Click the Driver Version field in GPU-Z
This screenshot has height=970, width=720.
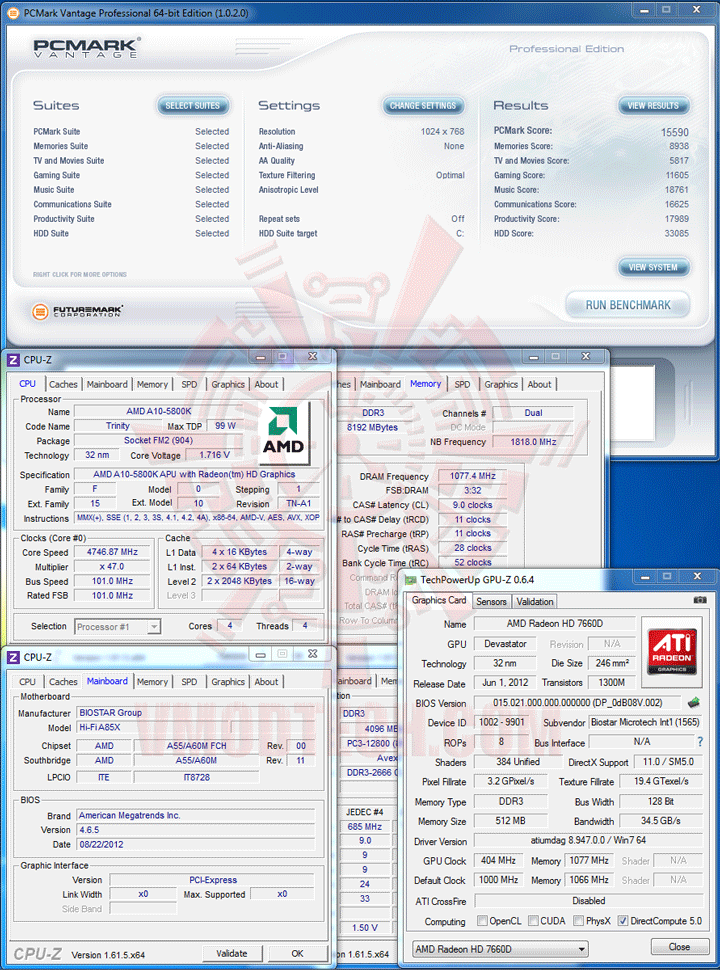point(588,840)
